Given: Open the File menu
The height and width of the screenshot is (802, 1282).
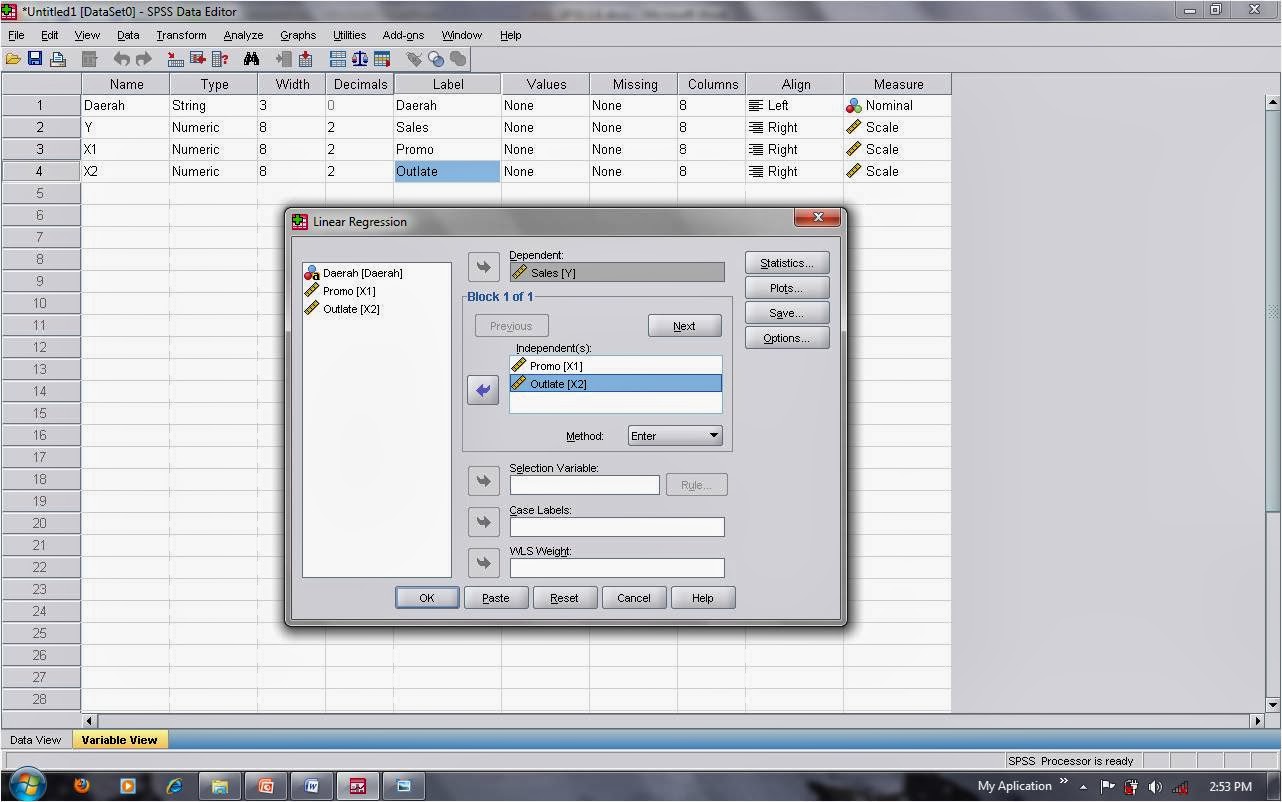Looking at the screenshot, I should coord(16,35).
